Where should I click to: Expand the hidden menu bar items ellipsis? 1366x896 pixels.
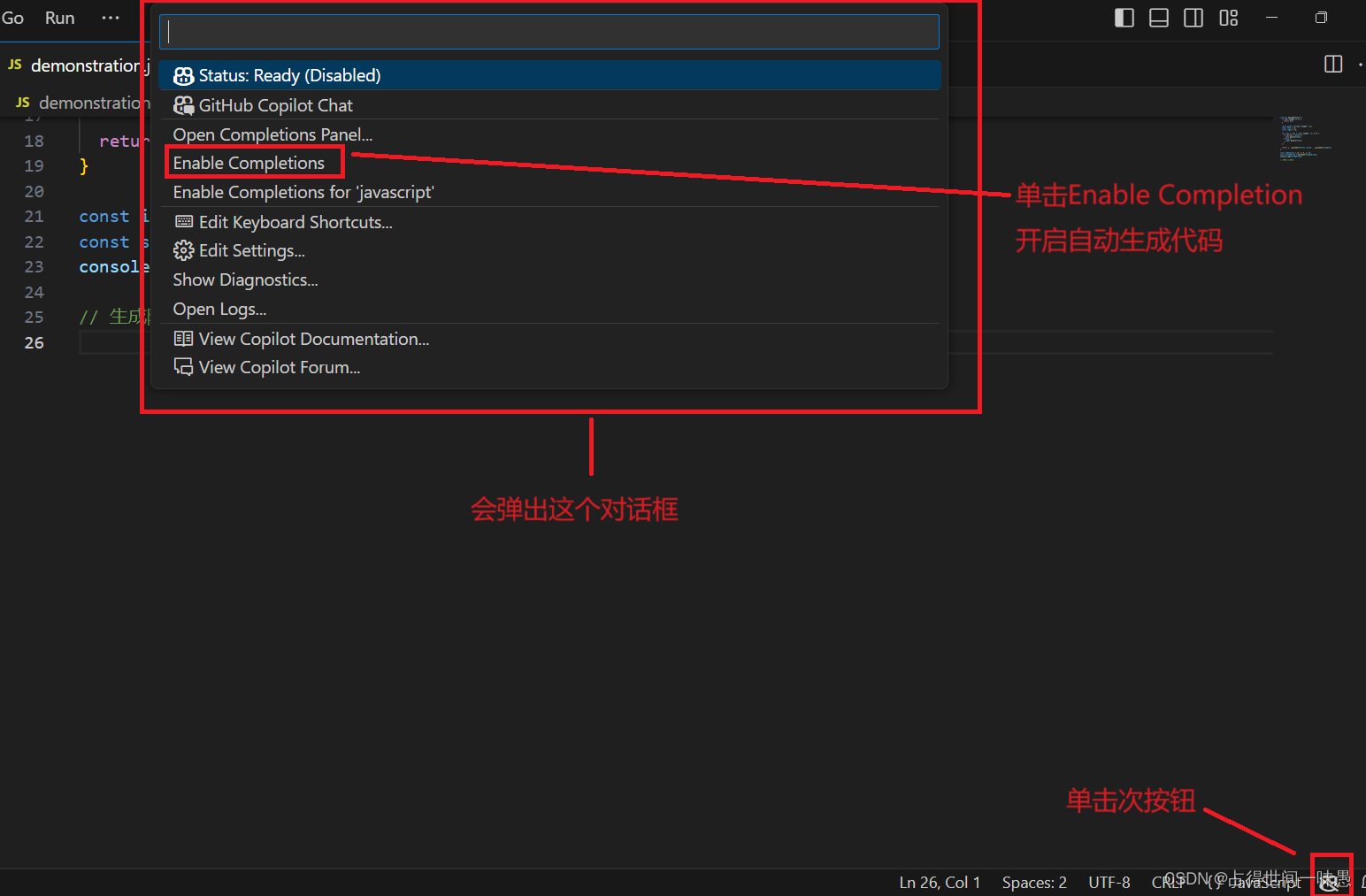coord(110,18)
